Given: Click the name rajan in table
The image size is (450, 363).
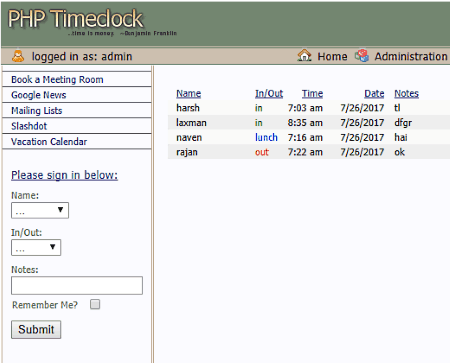Looking at the screenshot, I should tap(187, 152).
